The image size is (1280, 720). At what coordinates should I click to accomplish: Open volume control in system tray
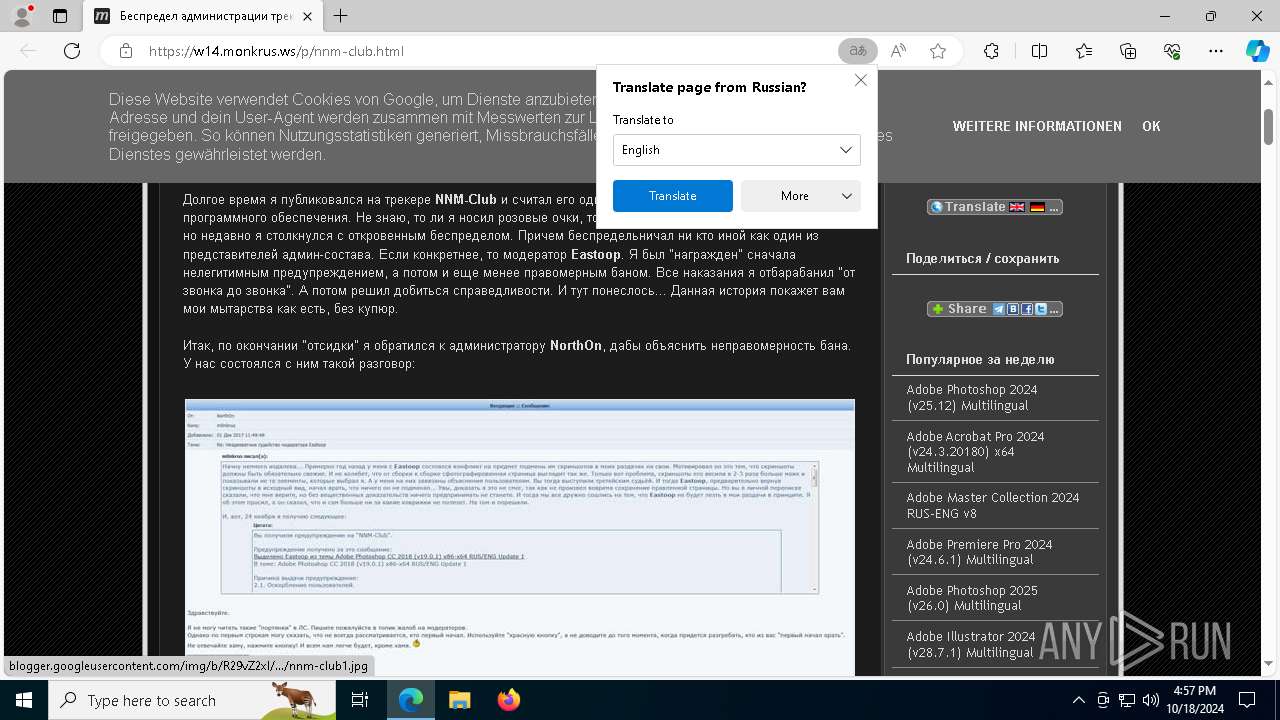point(1150,700)
